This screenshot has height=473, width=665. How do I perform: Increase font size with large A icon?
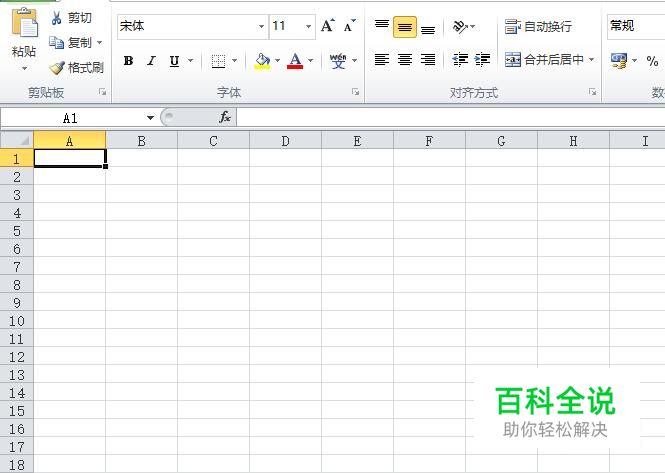327,26
